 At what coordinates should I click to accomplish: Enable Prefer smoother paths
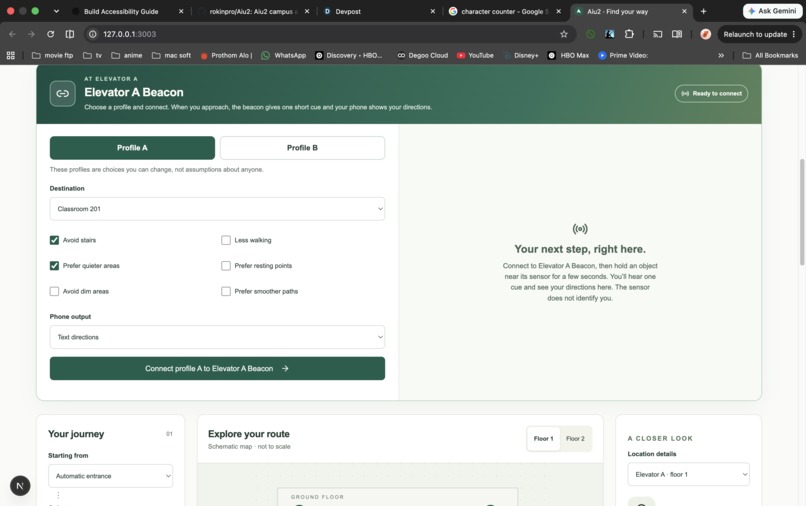click(226, 292)
